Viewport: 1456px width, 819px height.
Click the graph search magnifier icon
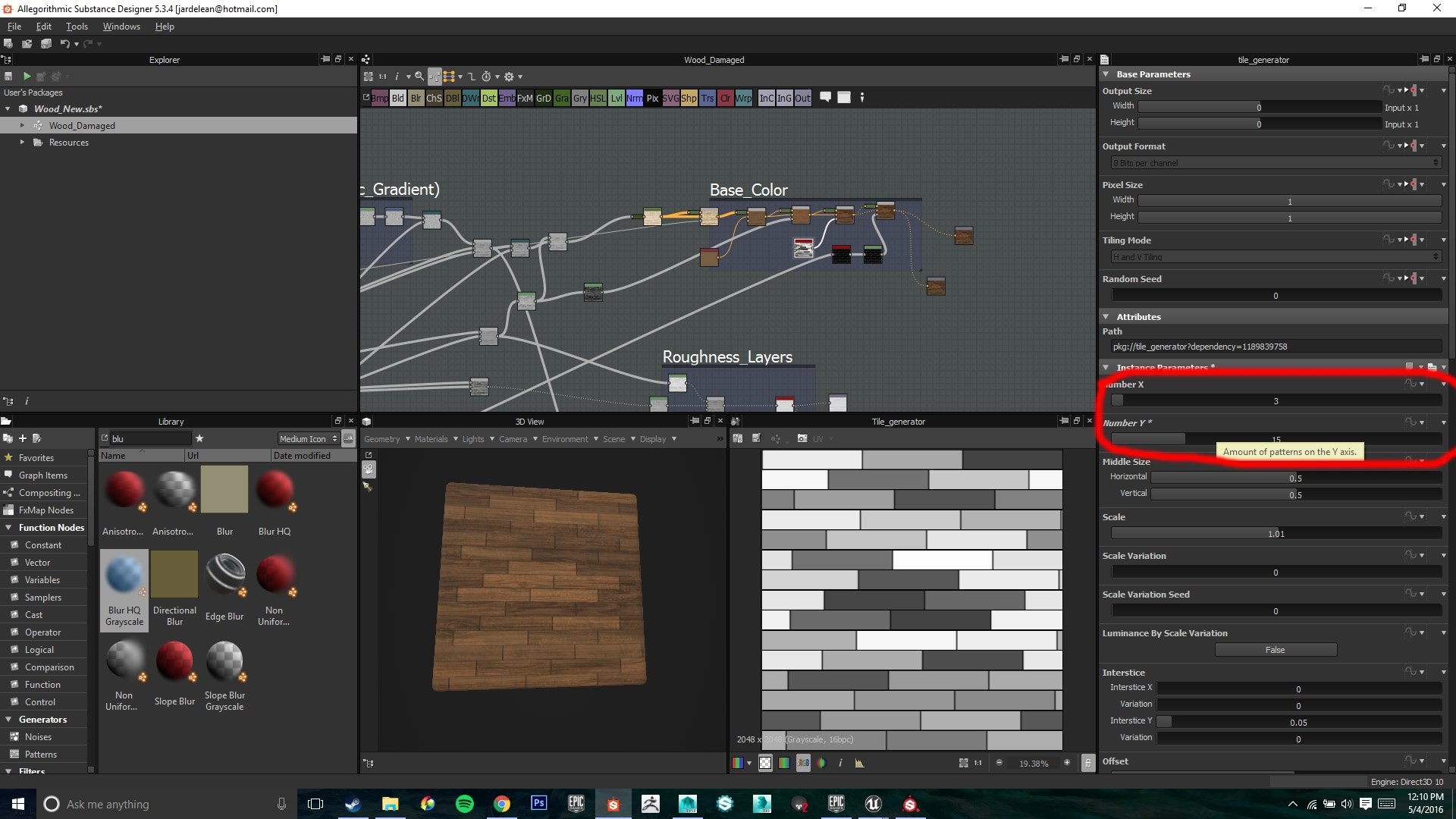coord(419,77)
